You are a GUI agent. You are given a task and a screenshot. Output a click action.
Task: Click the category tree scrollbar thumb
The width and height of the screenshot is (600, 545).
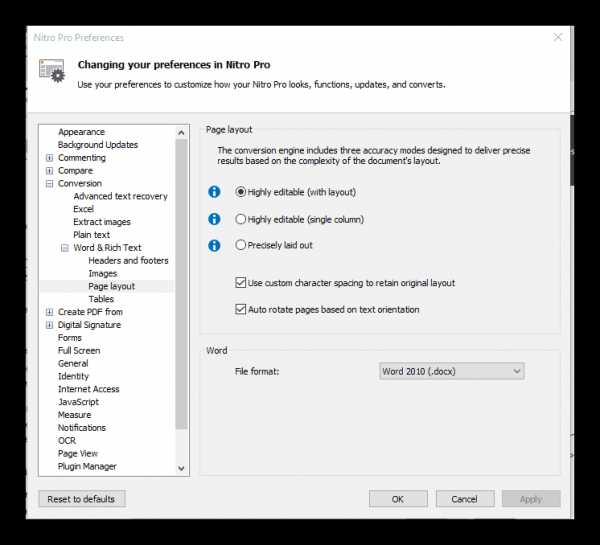click(181, 284)
